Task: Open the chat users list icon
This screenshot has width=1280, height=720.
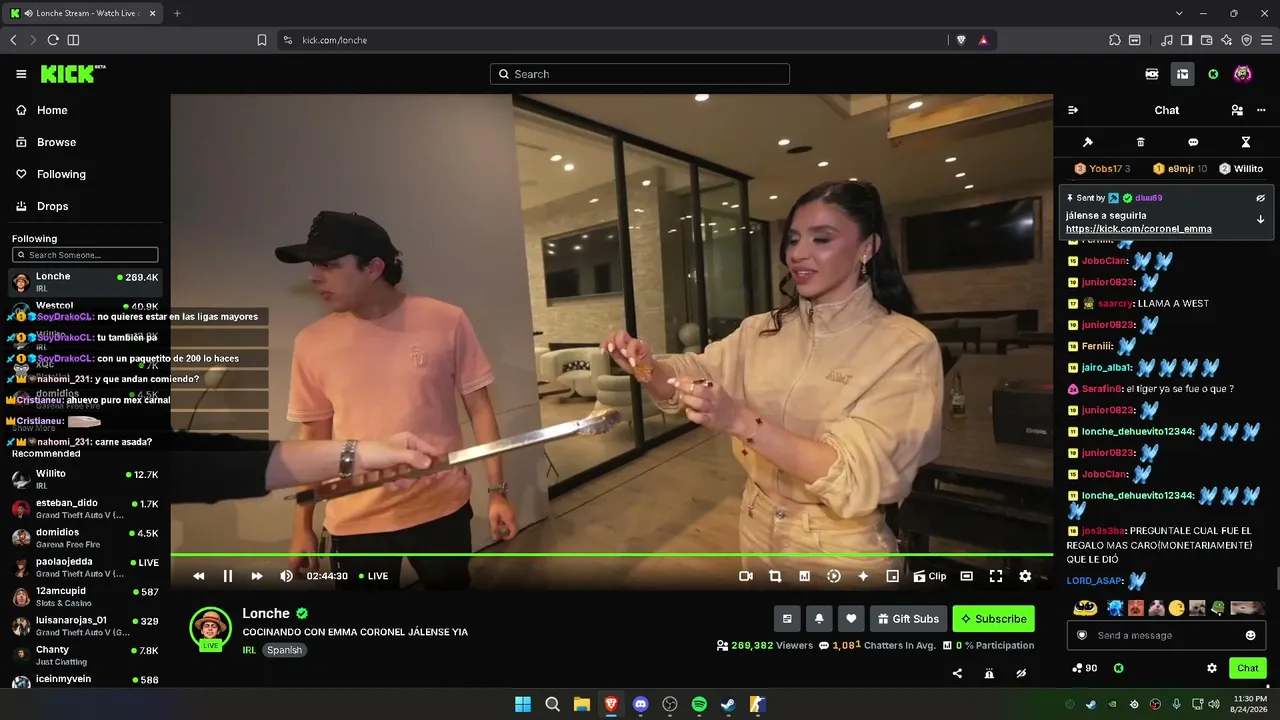Action: point(1237,110)
